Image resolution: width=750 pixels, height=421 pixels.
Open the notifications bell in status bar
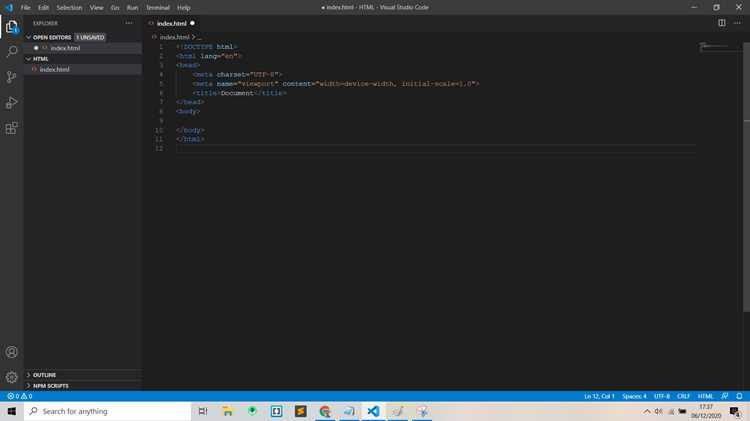click(x=739, y=396)
